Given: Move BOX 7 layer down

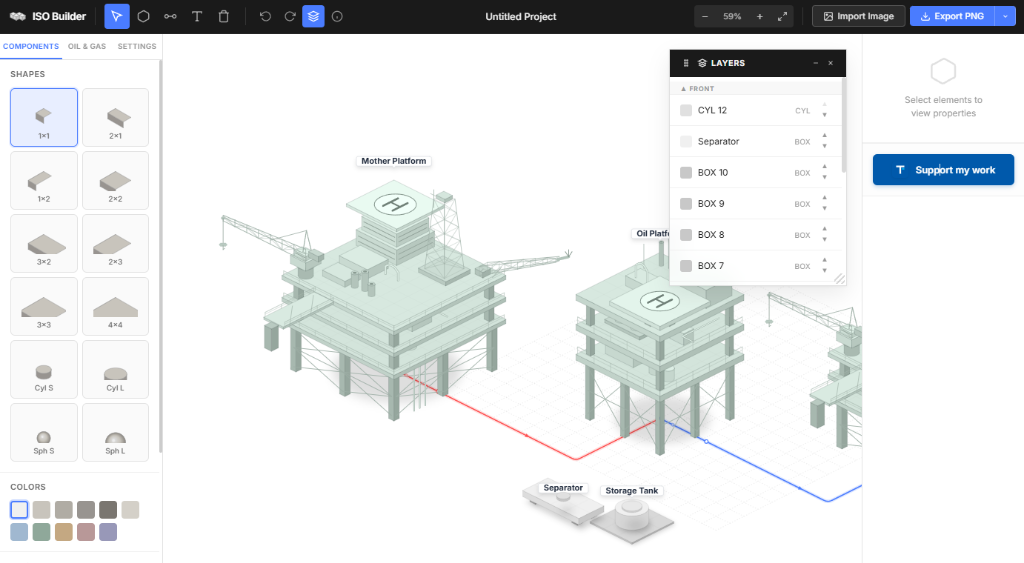Looking at the screenshot, I should tap(825, 270).
